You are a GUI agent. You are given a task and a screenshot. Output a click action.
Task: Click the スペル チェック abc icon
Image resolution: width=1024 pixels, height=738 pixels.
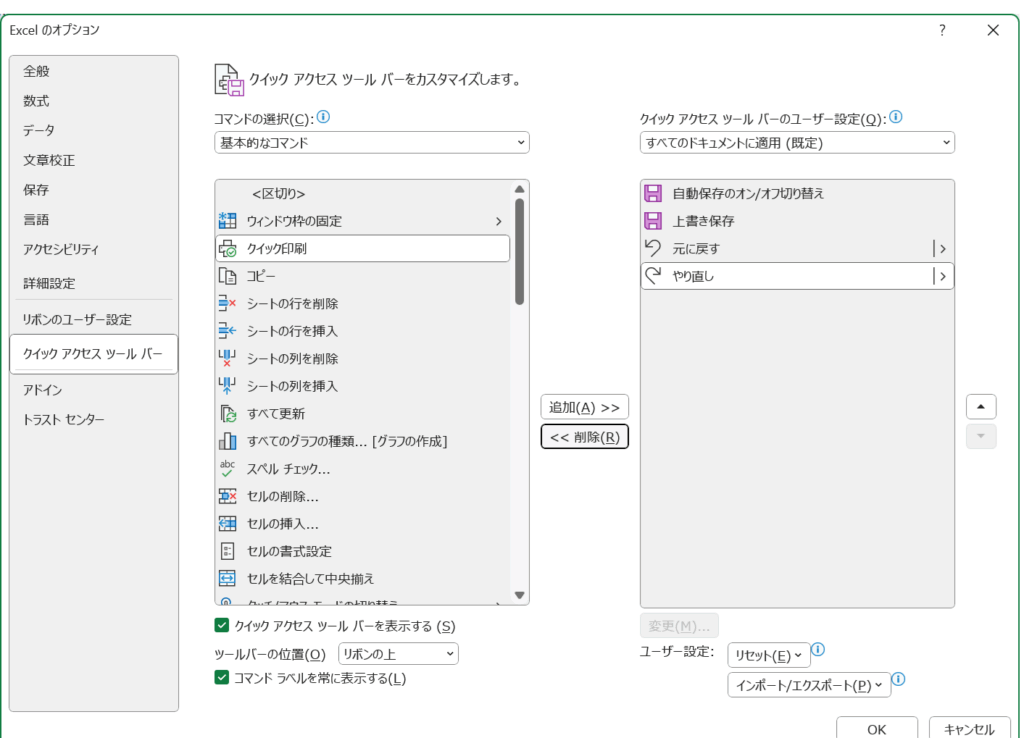227,469
